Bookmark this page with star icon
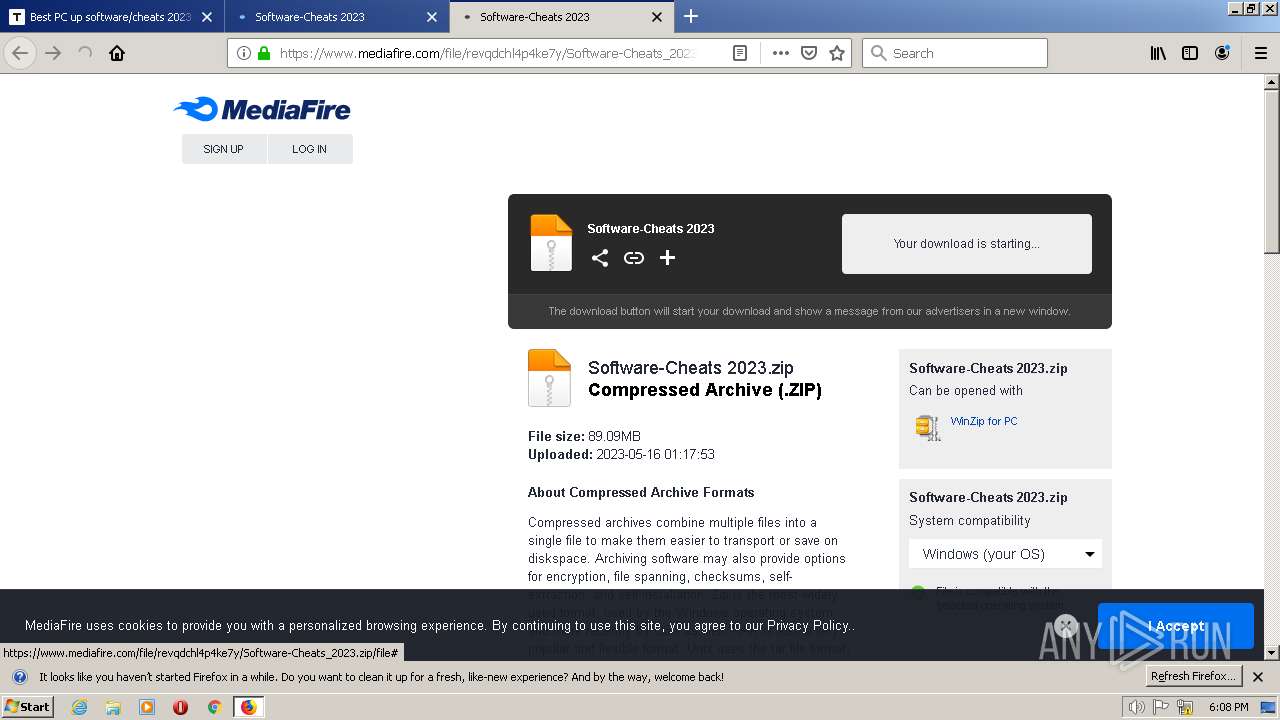 (837, 53)
